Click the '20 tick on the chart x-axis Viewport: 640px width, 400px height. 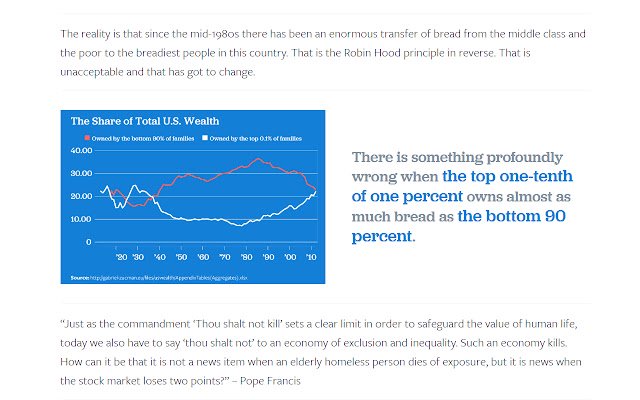(121, 257)
